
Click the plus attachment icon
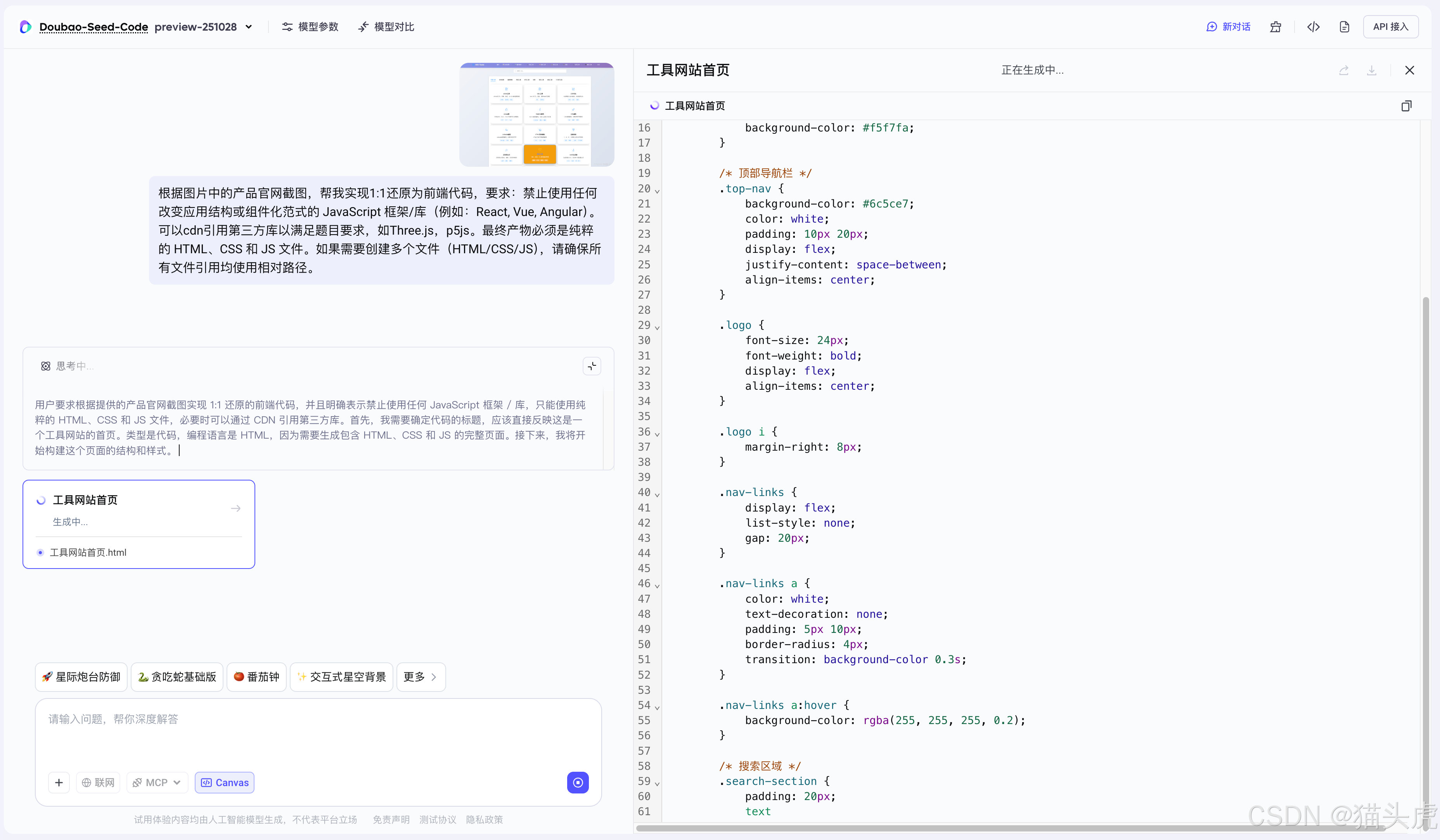coord(59,782)
